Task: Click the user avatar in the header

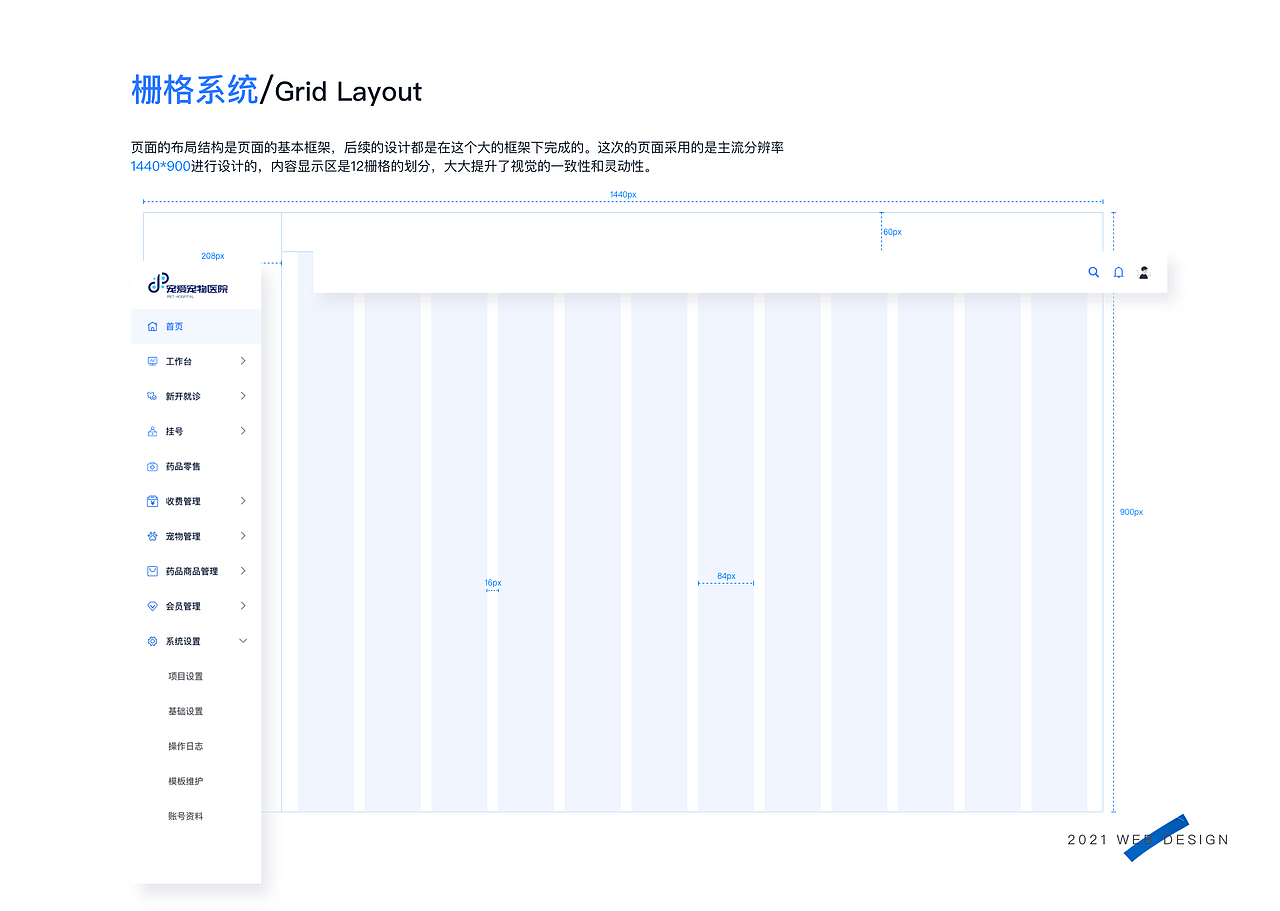Action: pyautogui.click(x=1143, y=271)
